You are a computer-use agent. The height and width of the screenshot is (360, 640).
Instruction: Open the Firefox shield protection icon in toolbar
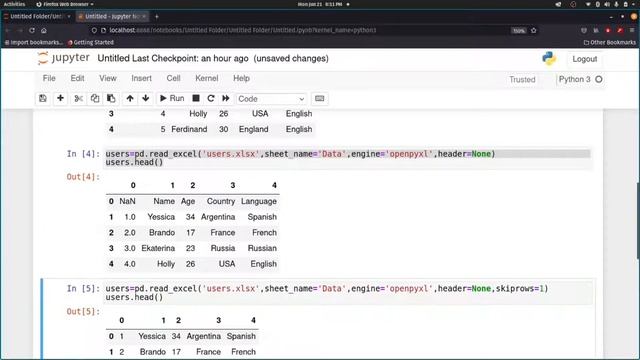click(x=584, y=31)
